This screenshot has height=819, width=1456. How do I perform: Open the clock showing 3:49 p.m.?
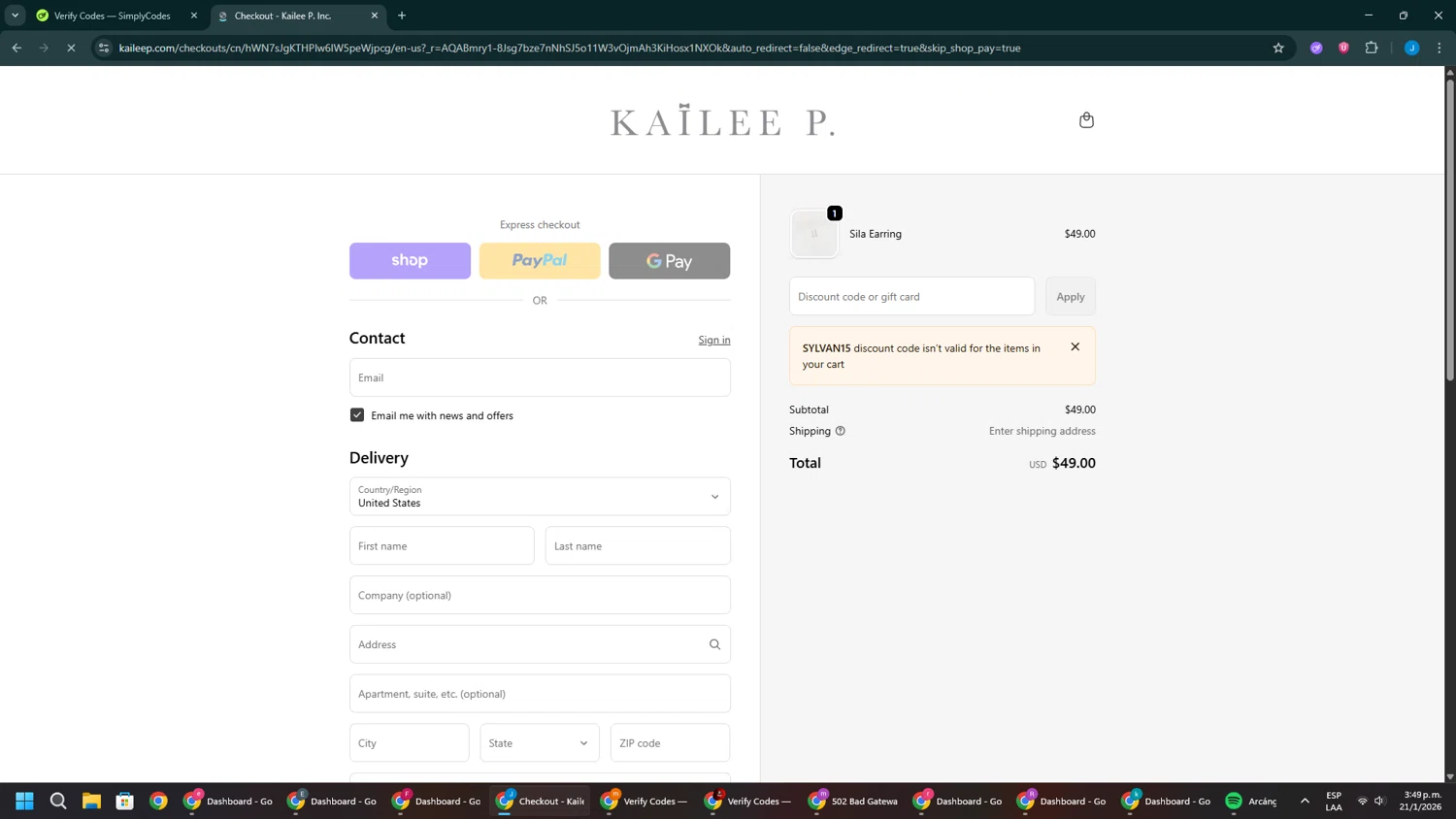pos(1422,801)
